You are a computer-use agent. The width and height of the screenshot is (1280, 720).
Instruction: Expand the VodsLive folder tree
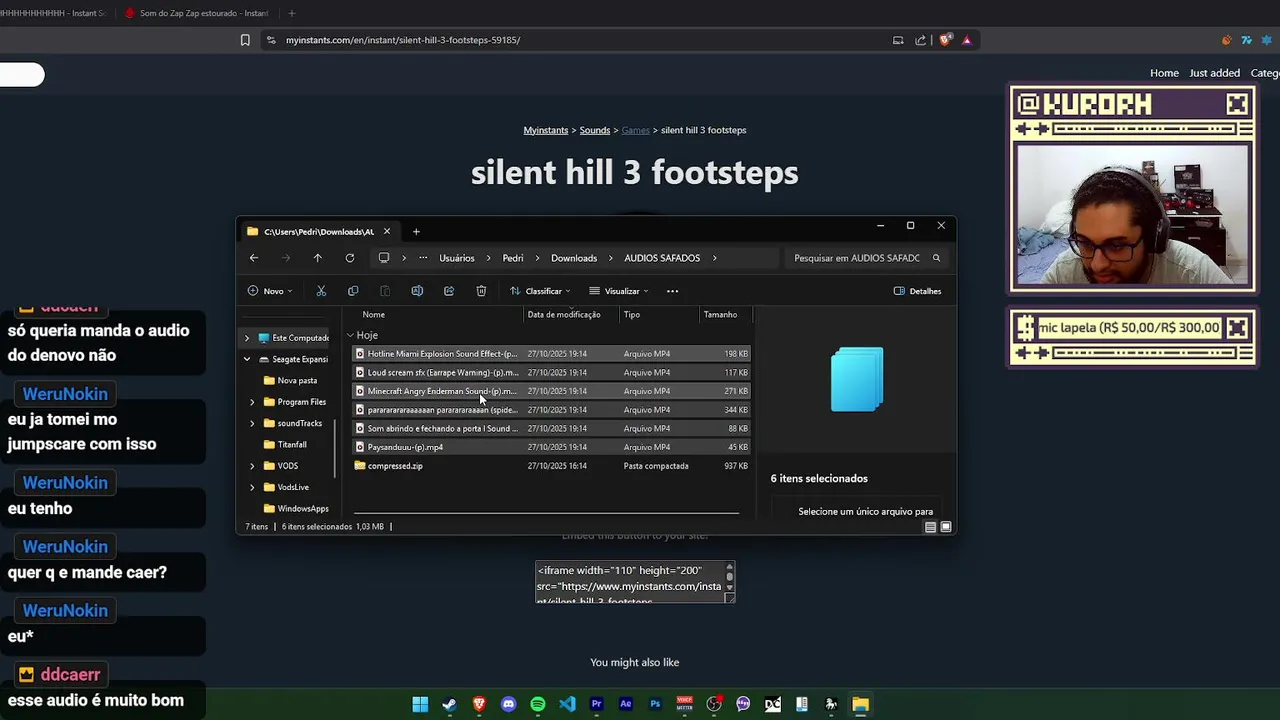252,487
